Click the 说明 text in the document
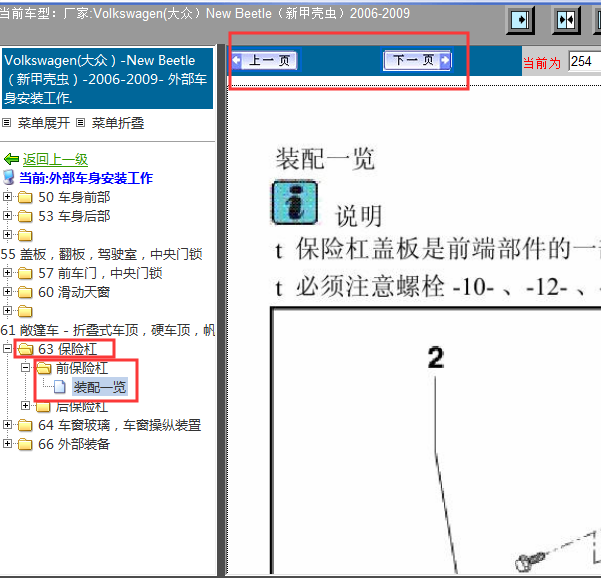 click(x=359, y=216)
